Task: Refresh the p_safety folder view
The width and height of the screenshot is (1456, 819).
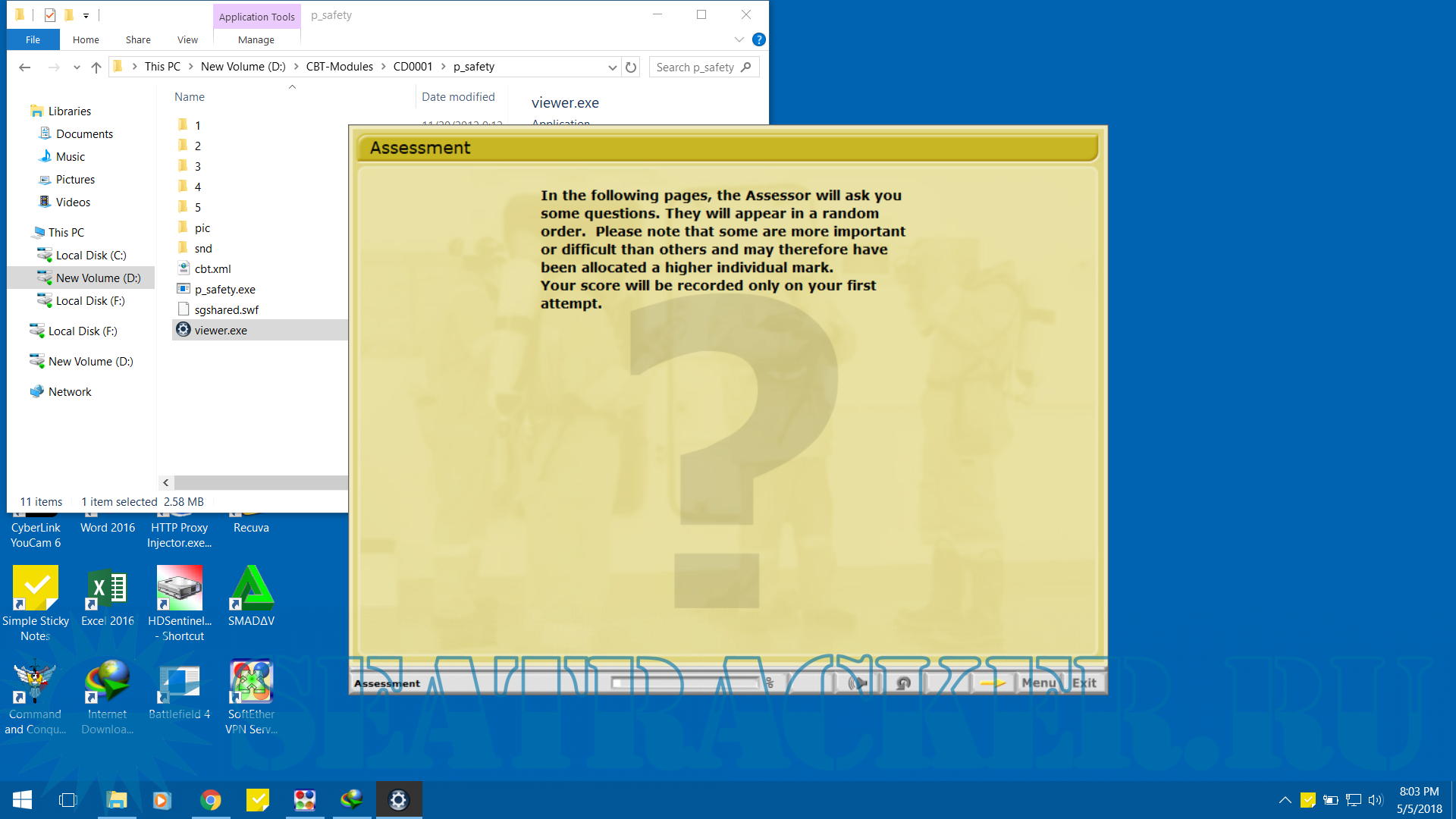Action: 631,67
